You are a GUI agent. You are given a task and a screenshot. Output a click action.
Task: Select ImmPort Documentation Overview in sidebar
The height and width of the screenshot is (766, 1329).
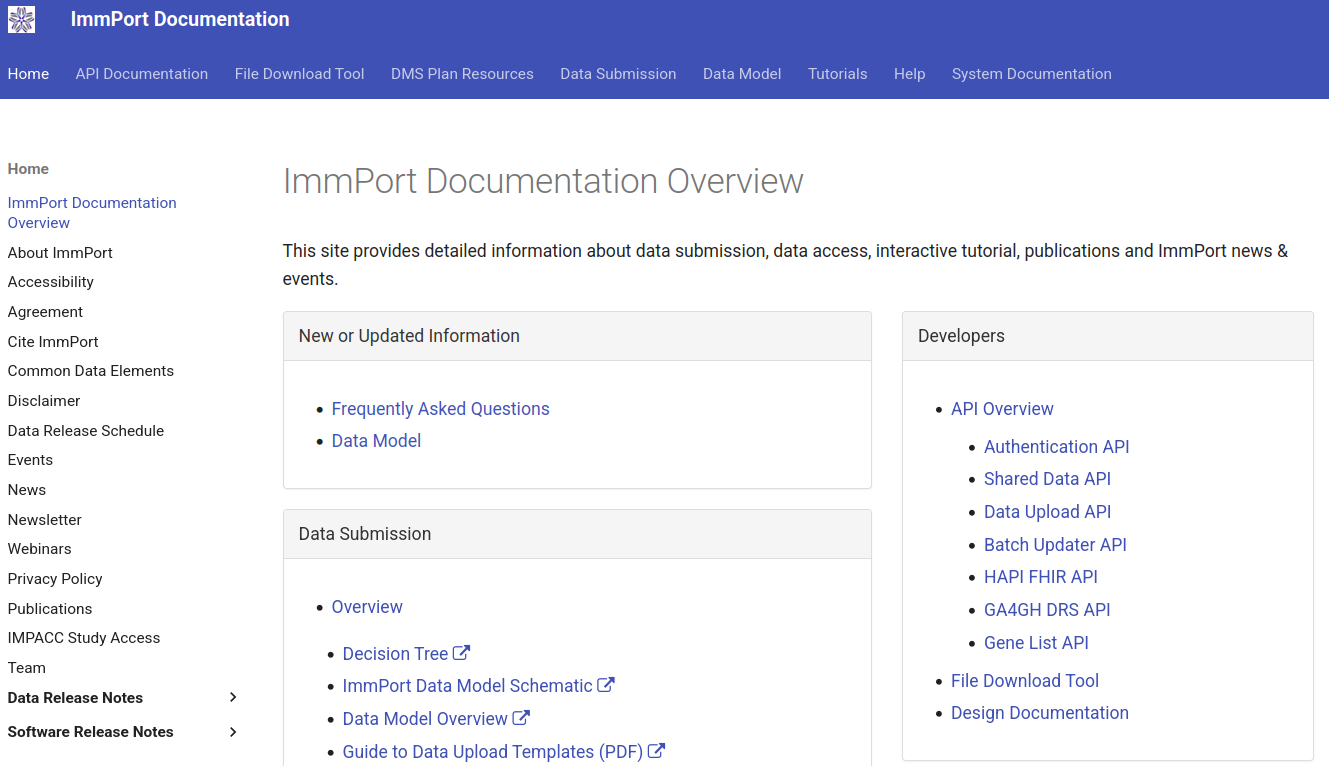(x=92, y=213)
